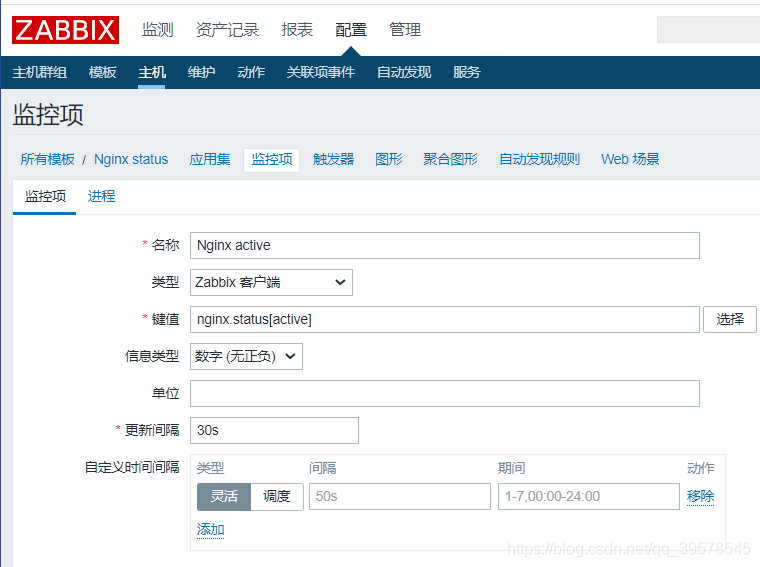Go to 自动发现 submenu
This screenshot has height=567, width=760.
coord(404,72)
